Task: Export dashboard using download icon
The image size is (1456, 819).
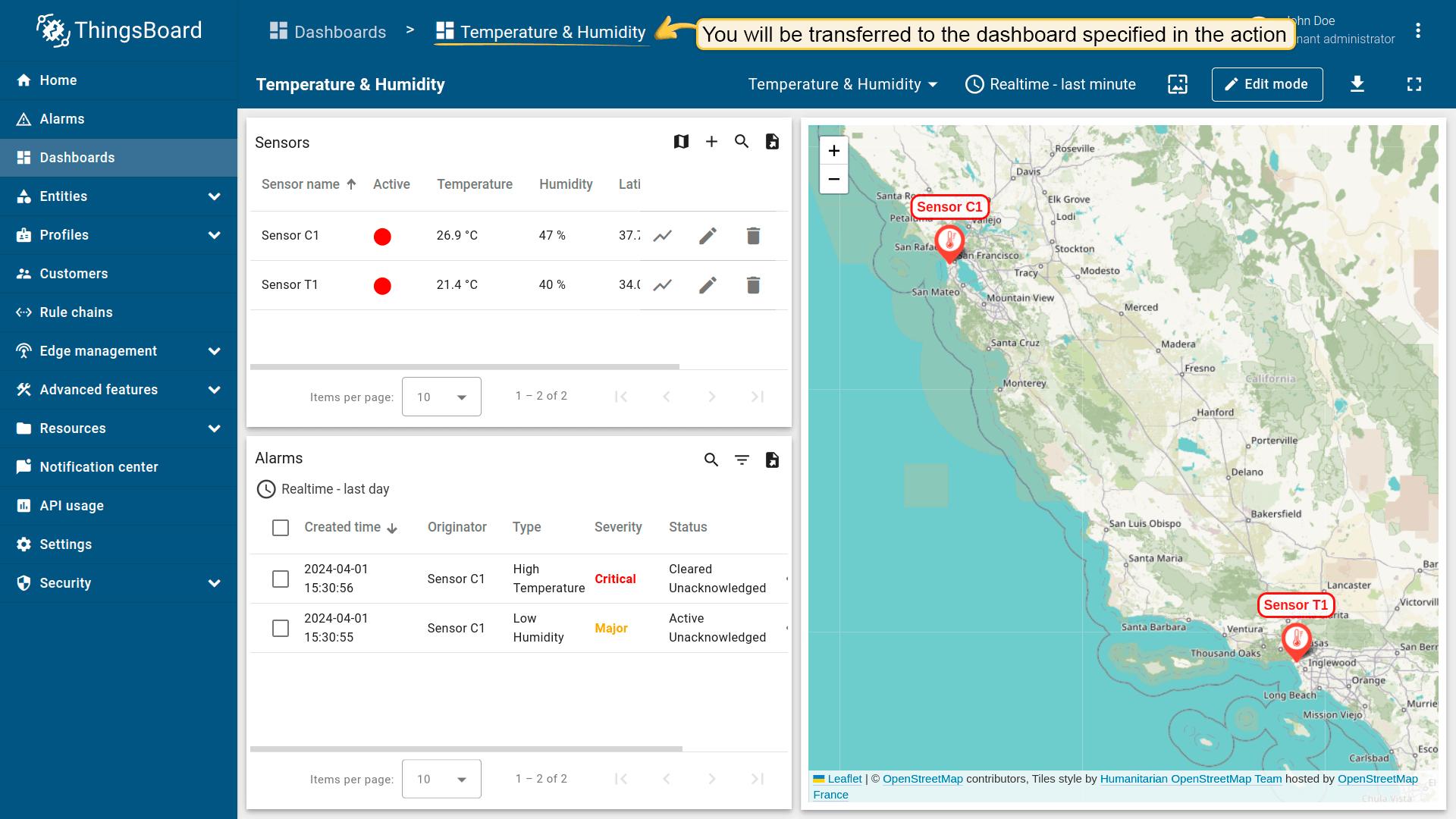Action: pos(1357,84)
